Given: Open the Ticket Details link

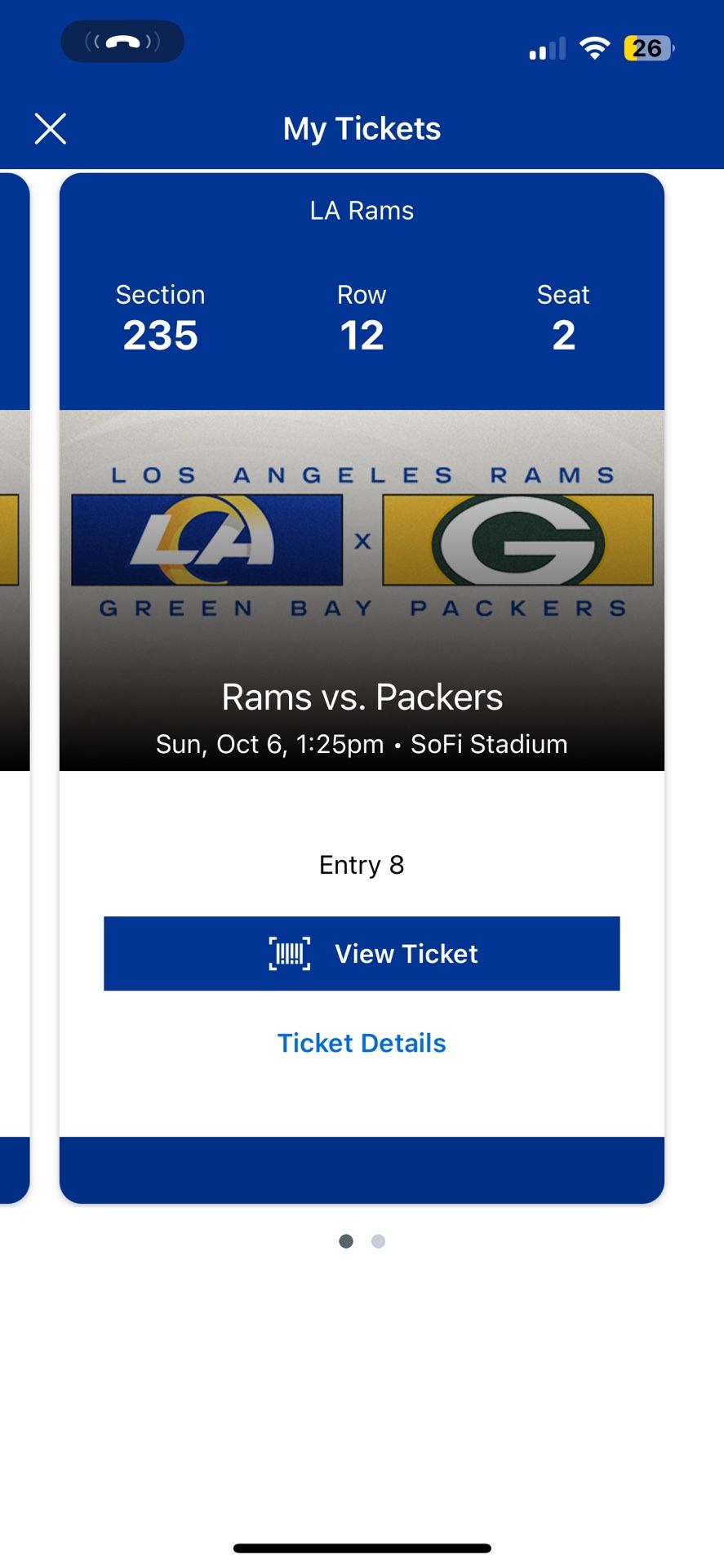Looking at the screenshot, I should pyautogui.click(x=362, y=1043).
